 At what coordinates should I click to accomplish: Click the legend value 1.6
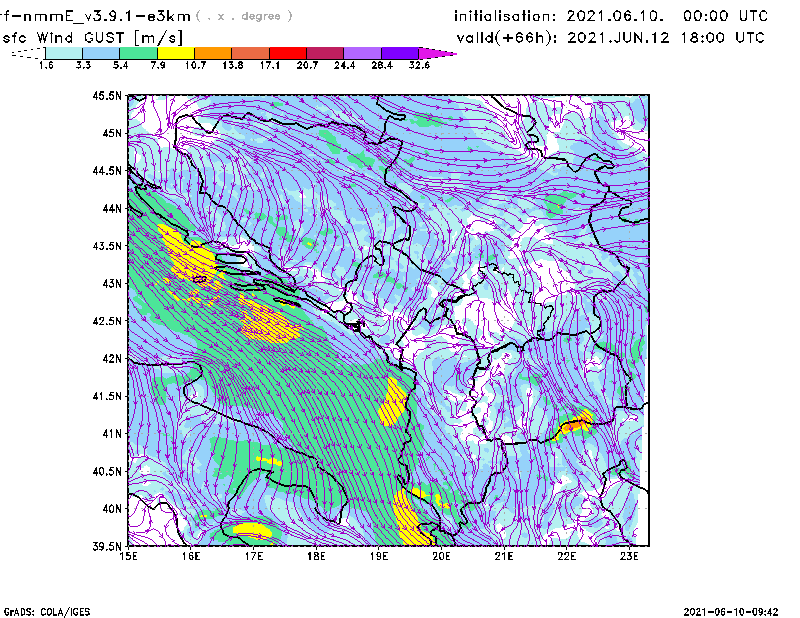[x=46, y=65]
